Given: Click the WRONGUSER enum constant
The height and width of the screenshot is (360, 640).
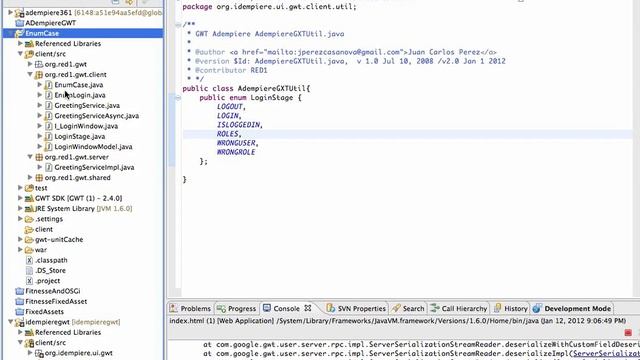Looking at the screenshot, I should click(x=236, y=143).
